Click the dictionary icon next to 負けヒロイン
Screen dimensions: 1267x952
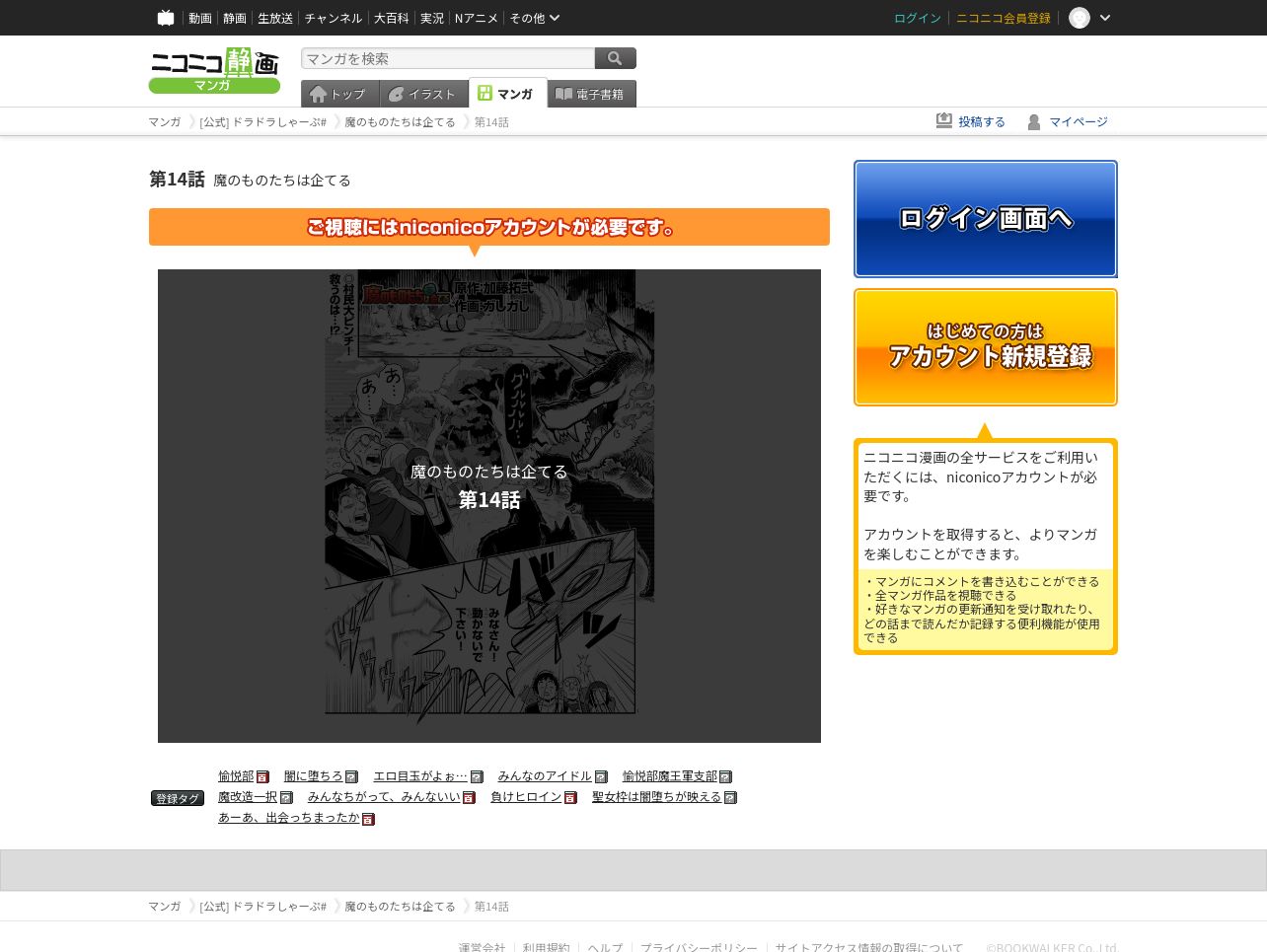coord(571,798)
